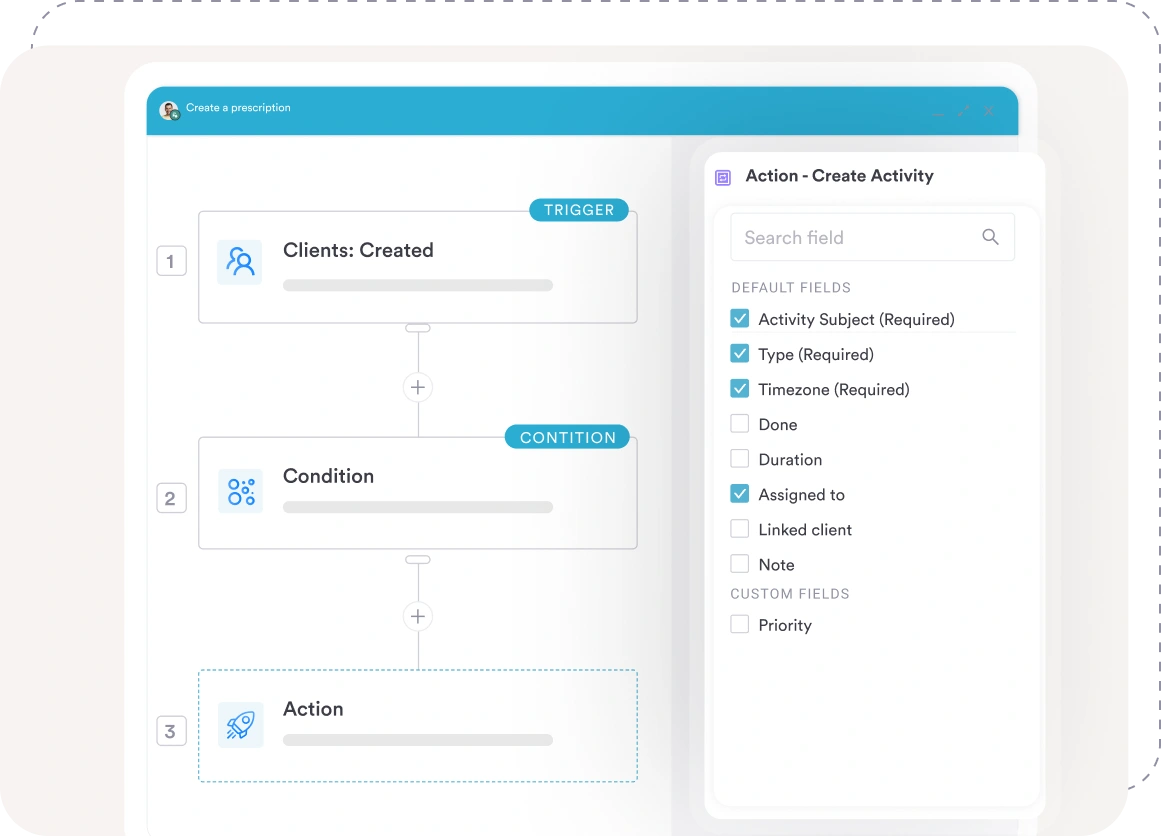Viewport: 1161px width, 836px height.
Task: Check the Duration checkbox
Action: 740,459
